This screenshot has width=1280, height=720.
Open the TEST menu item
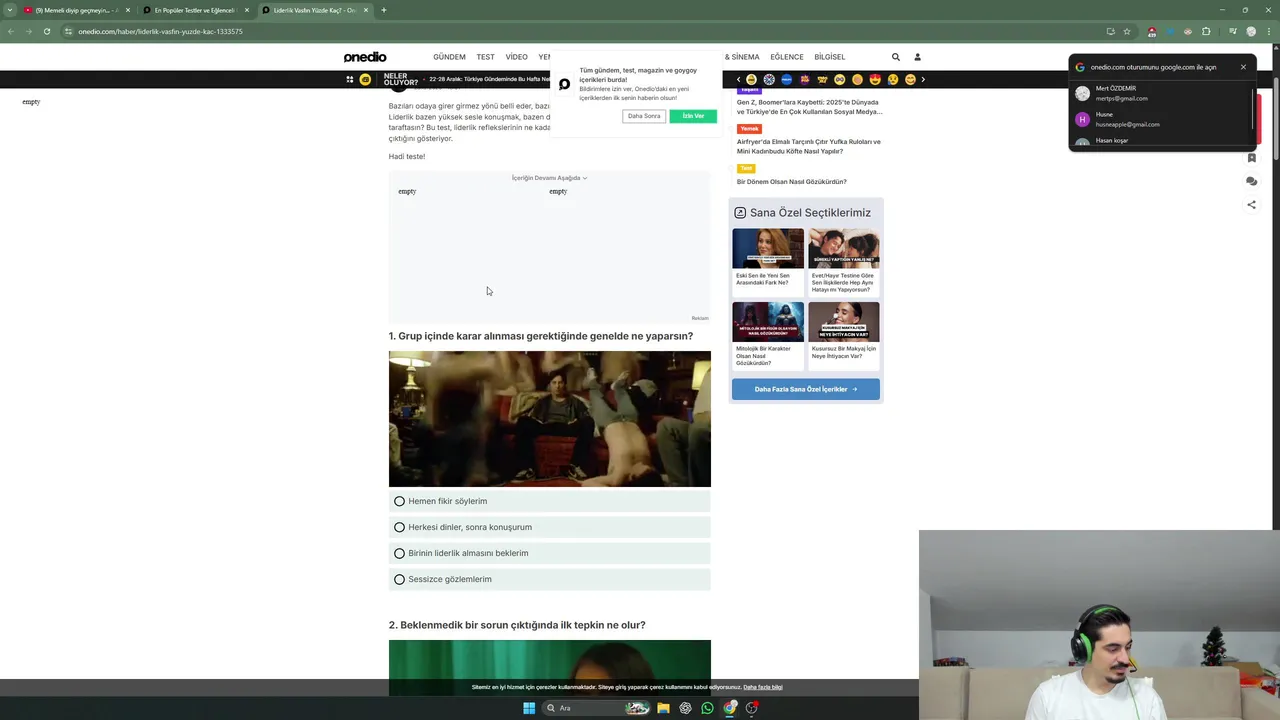pyautogui.click(x=485, y=57)
